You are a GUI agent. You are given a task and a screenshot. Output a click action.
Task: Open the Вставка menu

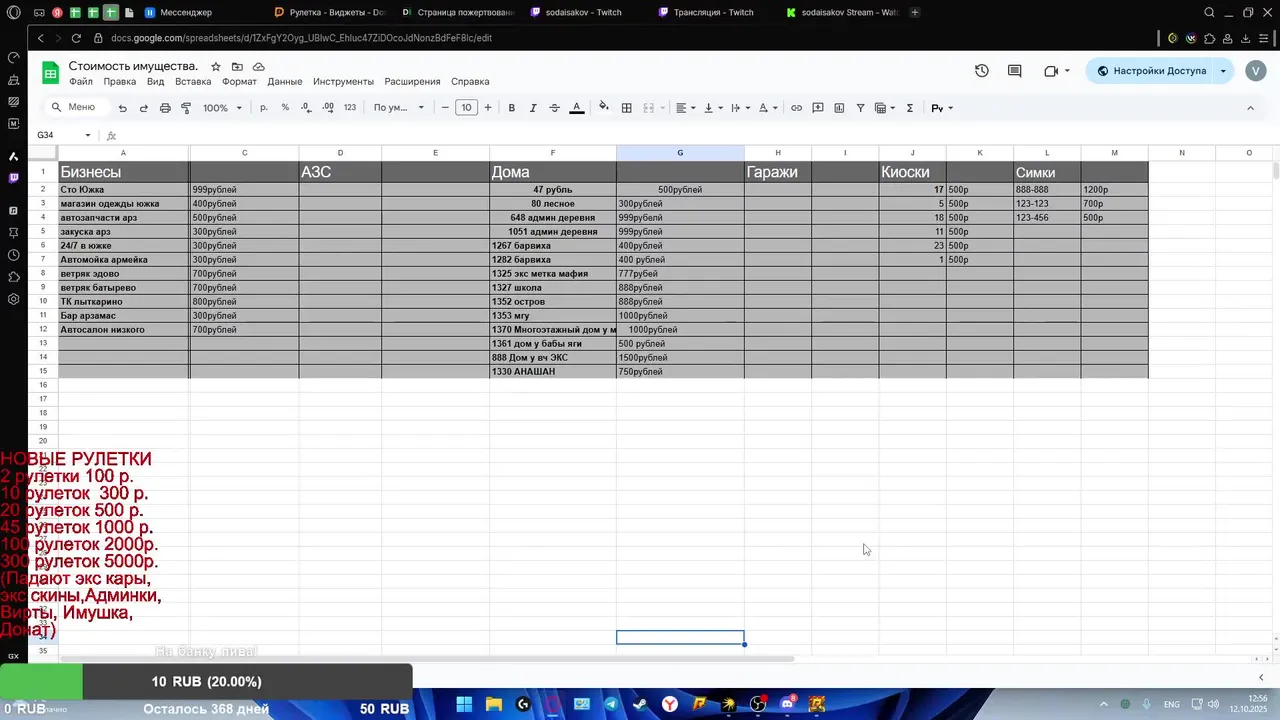(x=193, y=82)
